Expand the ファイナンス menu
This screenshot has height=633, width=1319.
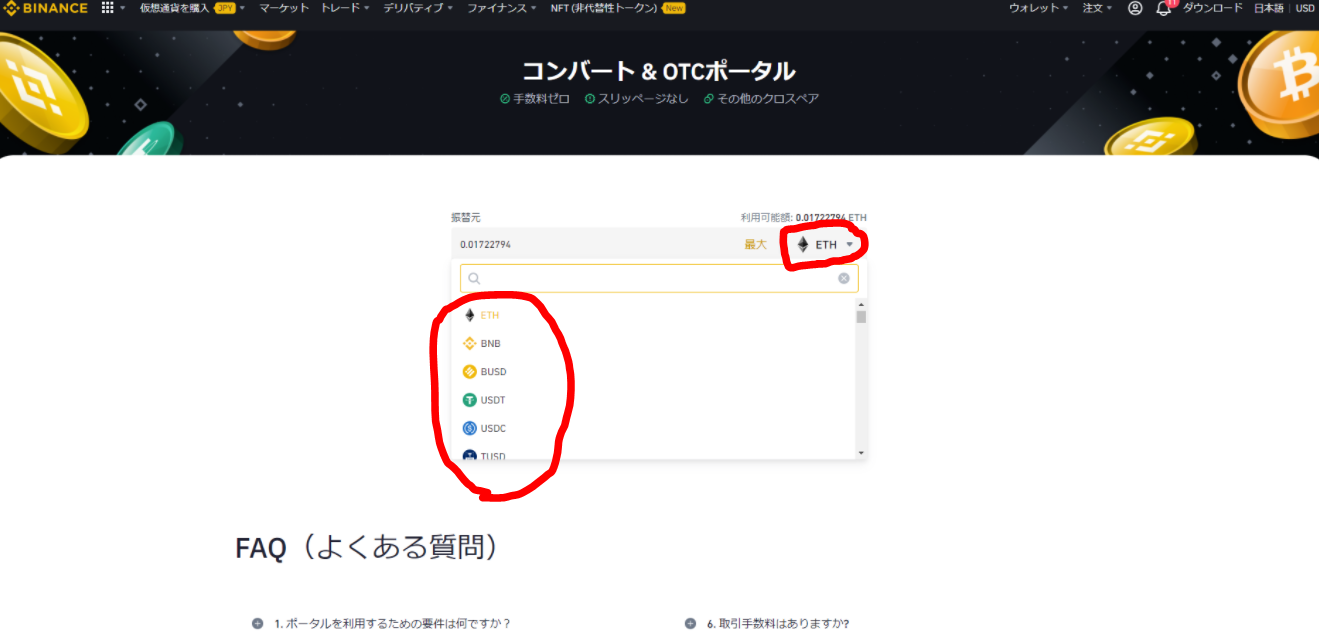point(502,8)
